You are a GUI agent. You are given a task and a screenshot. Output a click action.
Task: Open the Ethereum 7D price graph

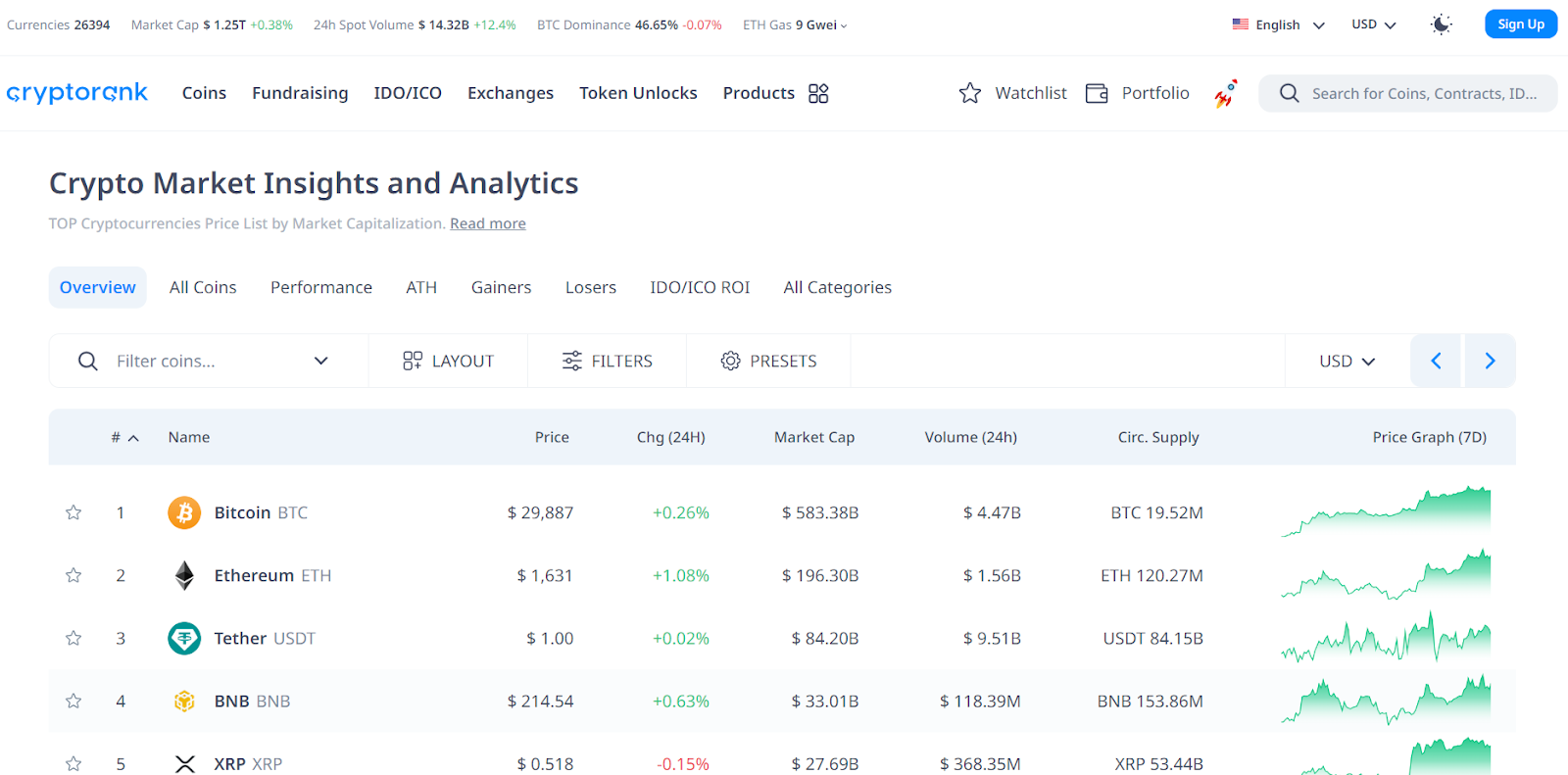(x=1386, y=575)
